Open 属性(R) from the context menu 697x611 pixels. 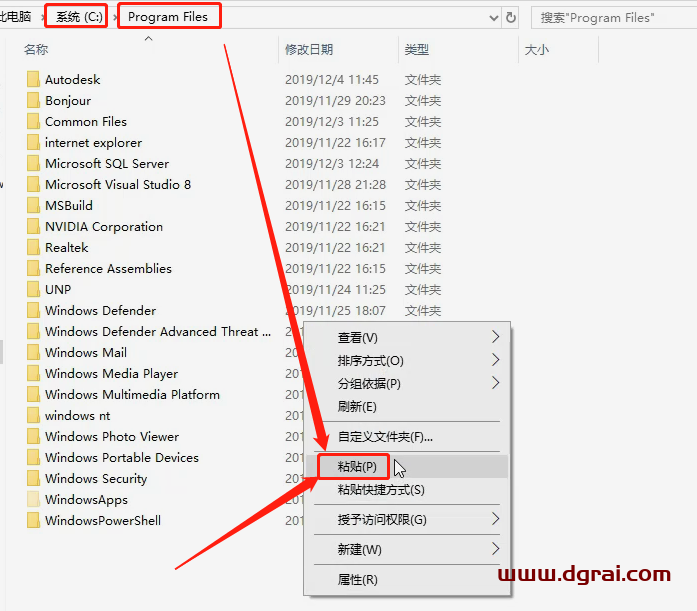357,579
